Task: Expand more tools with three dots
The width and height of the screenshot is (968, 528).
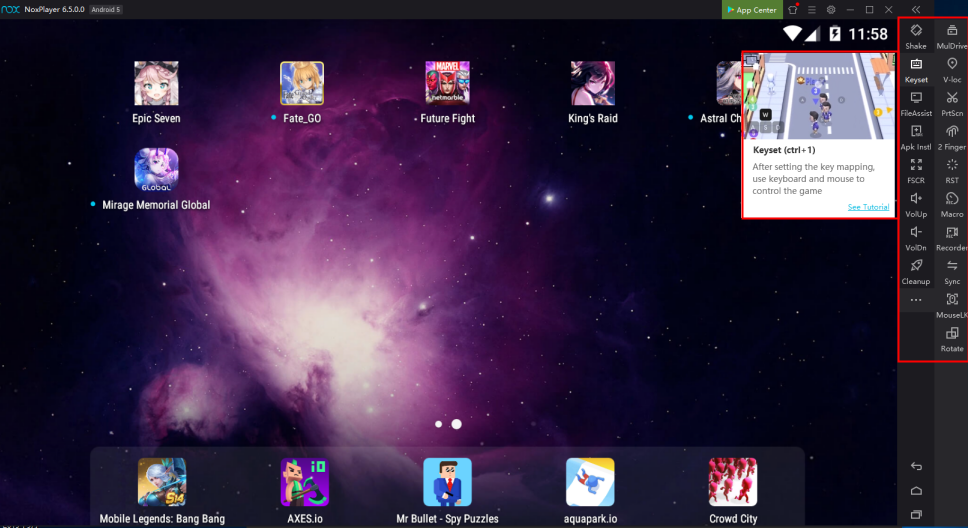Action: (916, 300)
